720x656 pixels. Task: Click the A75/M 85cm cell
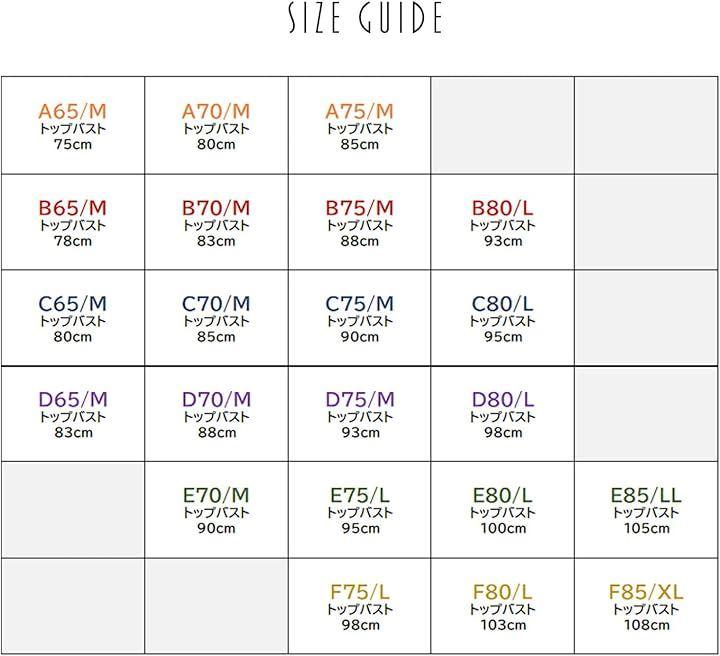point(360,126)
